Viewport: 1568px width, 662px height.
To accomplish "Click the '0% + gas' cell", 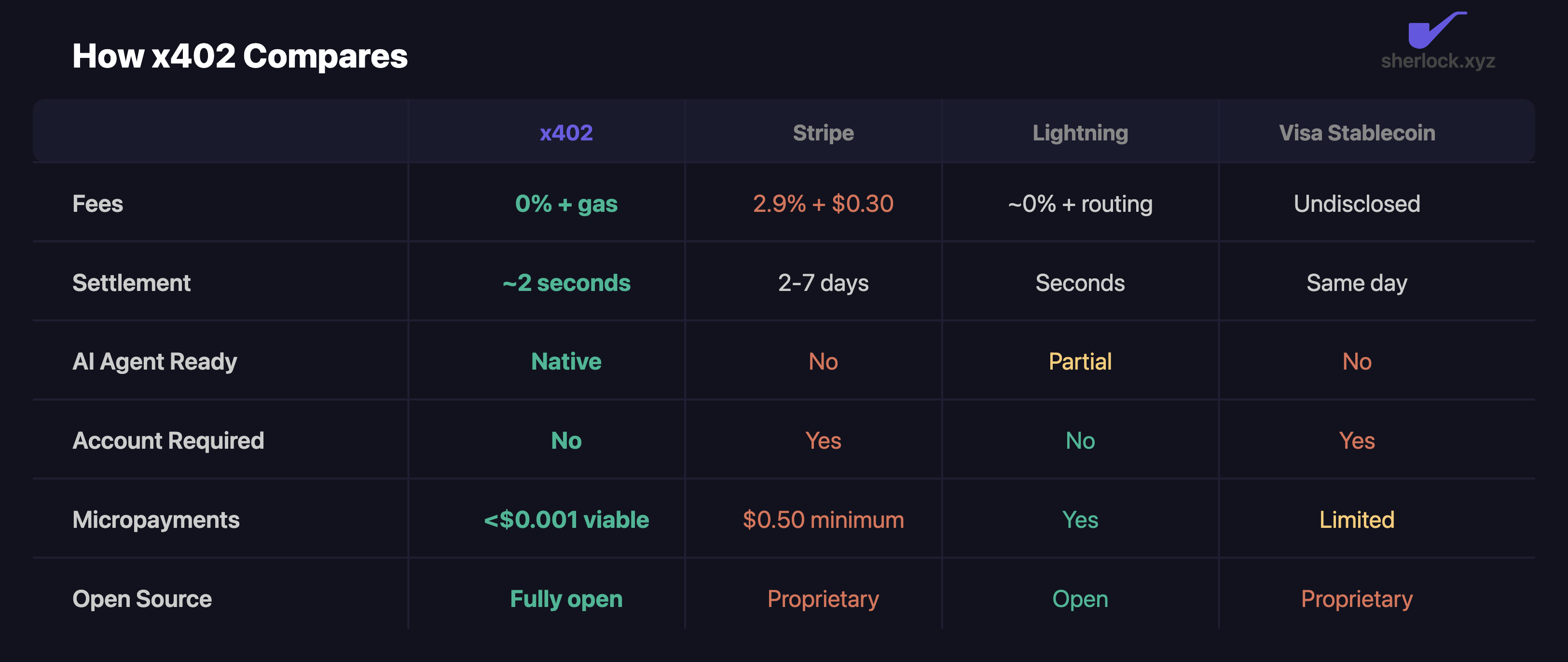I will coord(566,204).
